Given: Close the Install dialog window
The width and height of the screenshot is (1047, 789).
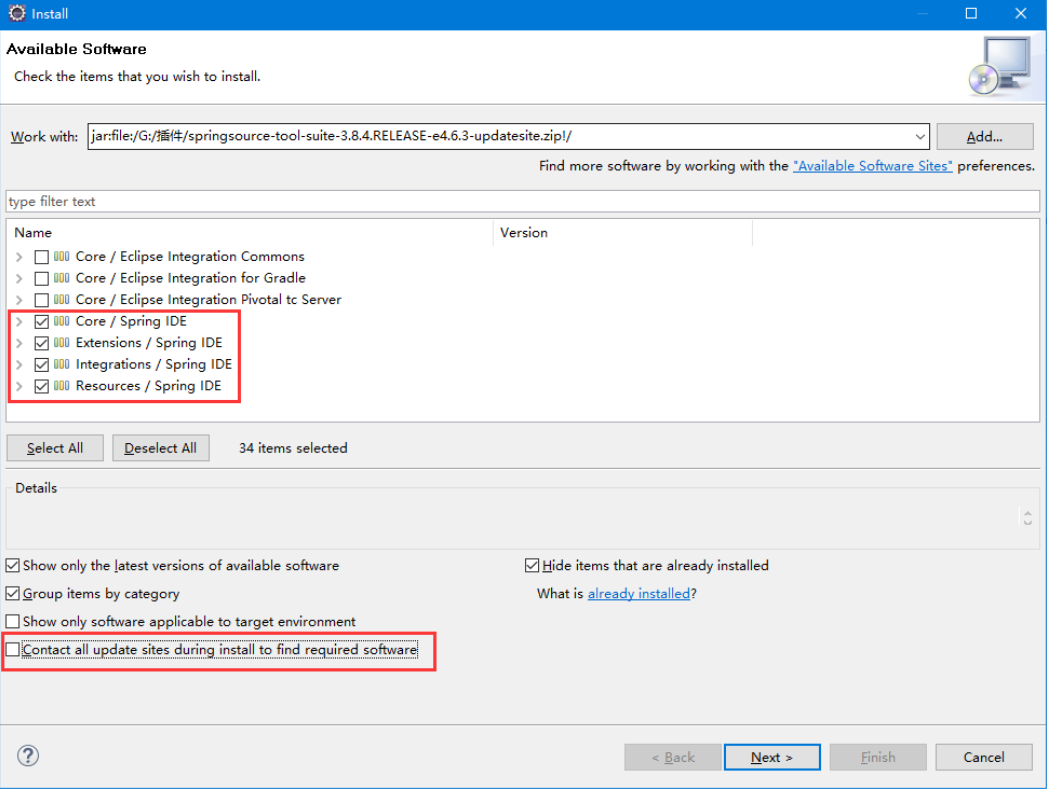Looking at the screenshot, I should pyautogui.click(x=1021, y=13).
